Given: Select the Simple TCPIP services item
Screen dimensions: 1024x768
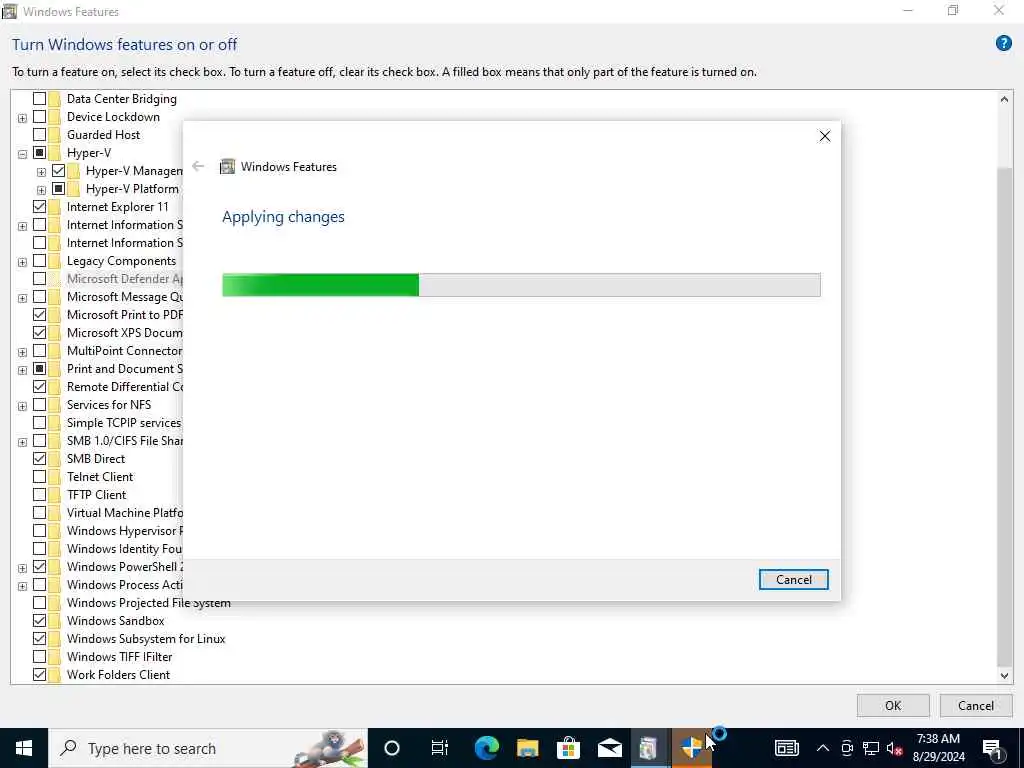Looking at the screenshot, I should (x=123, y=423).
